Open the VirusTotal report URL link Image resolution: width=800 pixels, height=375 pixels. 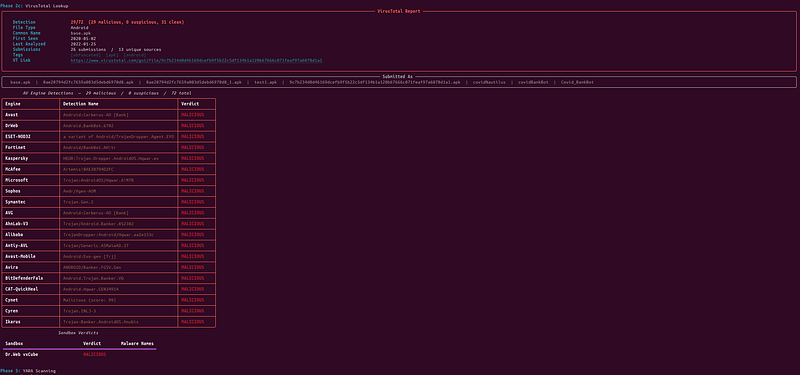(x=196, y=60)
